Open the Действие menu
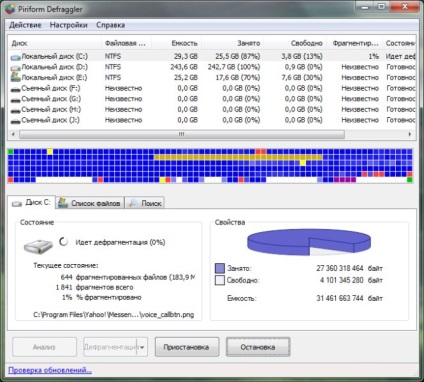Image resolution: width=424 pixels, height=382 pixels. pyautogui.click(x=25, y=25)
